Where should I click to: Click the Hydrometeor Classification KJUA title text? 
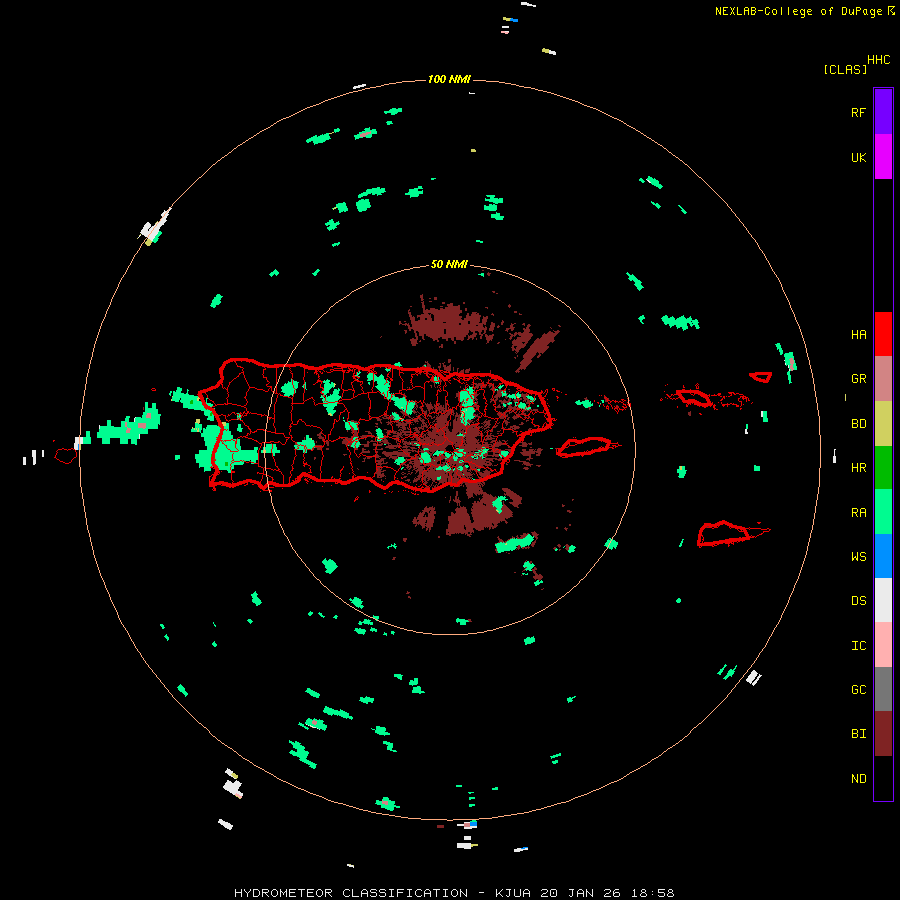click(x=454, y=893)
